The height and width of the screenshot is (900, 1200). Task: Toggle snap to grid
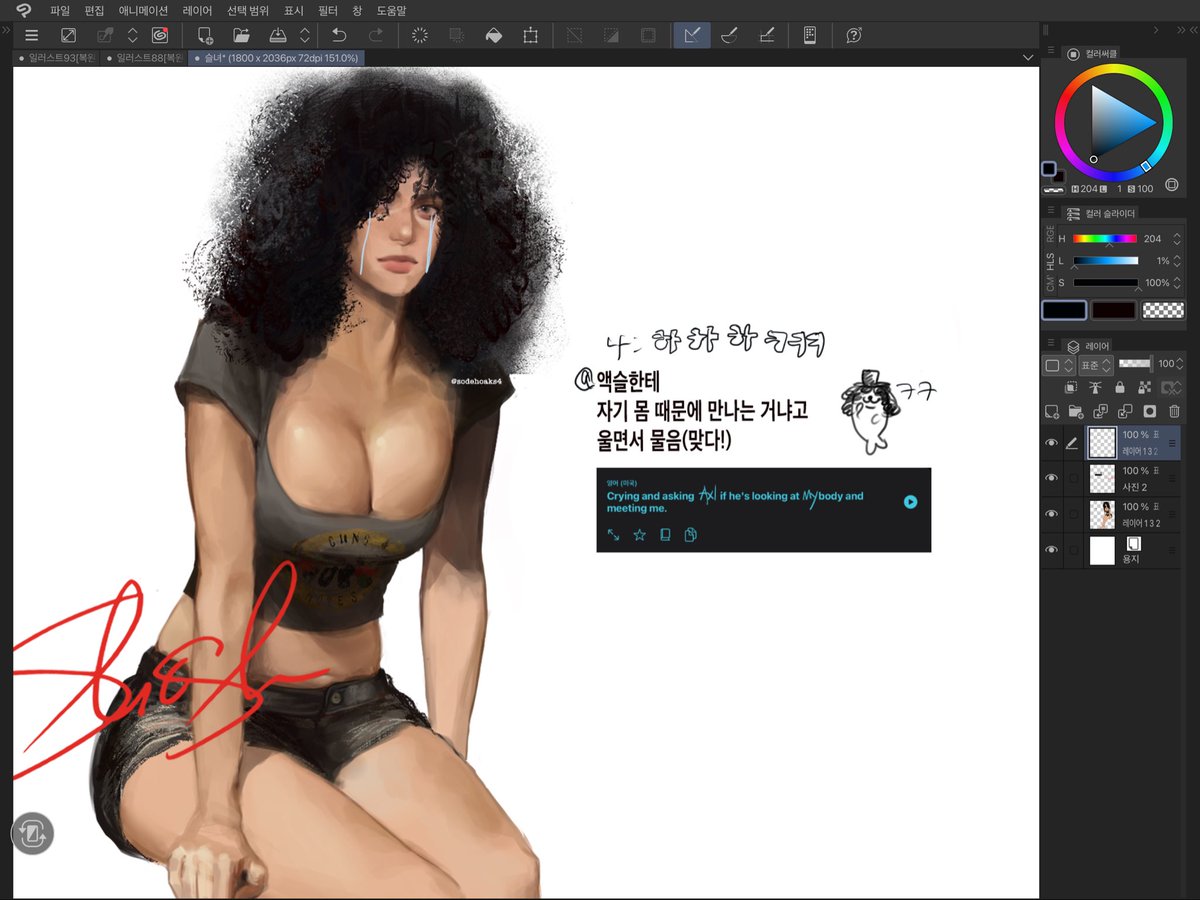coord(767,35)
